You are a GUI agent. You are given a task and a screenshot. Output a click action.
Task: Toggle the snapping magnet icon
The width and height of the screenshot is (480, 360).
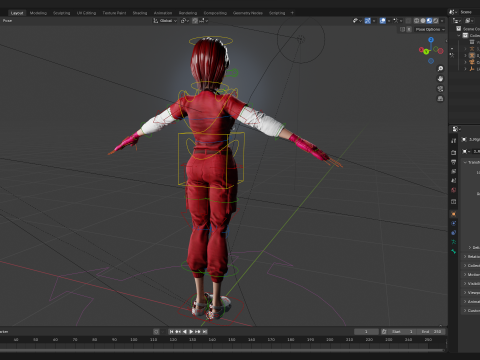(195, 21)
